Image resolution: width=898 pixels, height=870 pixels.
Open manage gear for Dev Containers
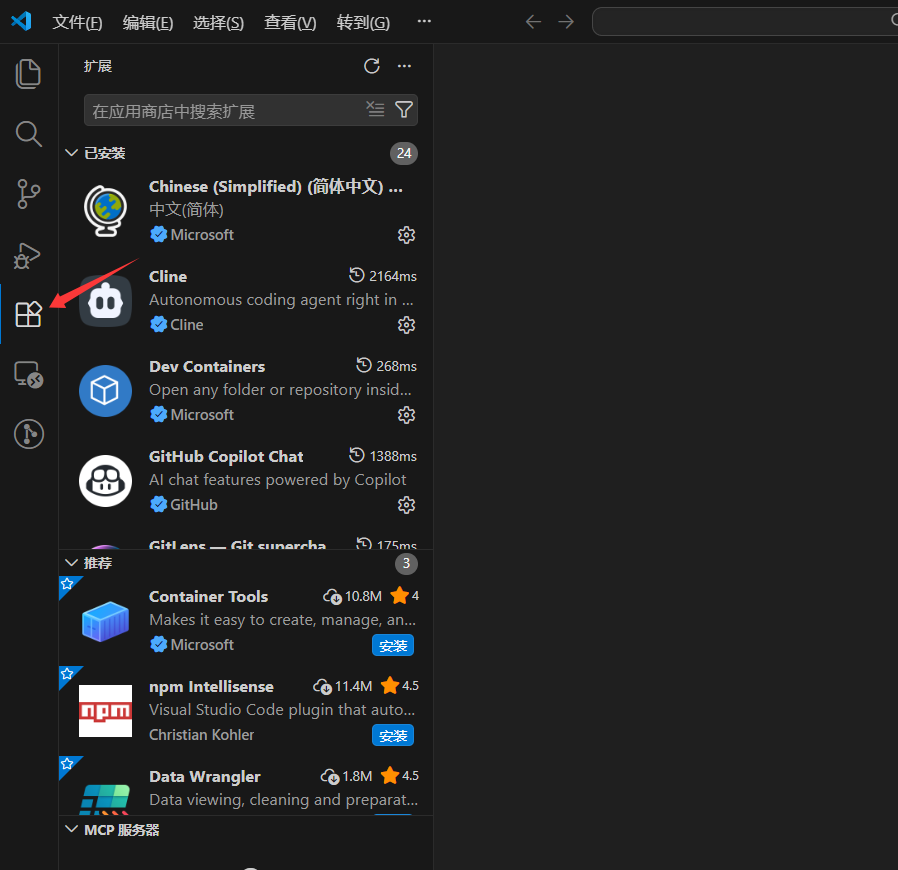click(406, 415)
